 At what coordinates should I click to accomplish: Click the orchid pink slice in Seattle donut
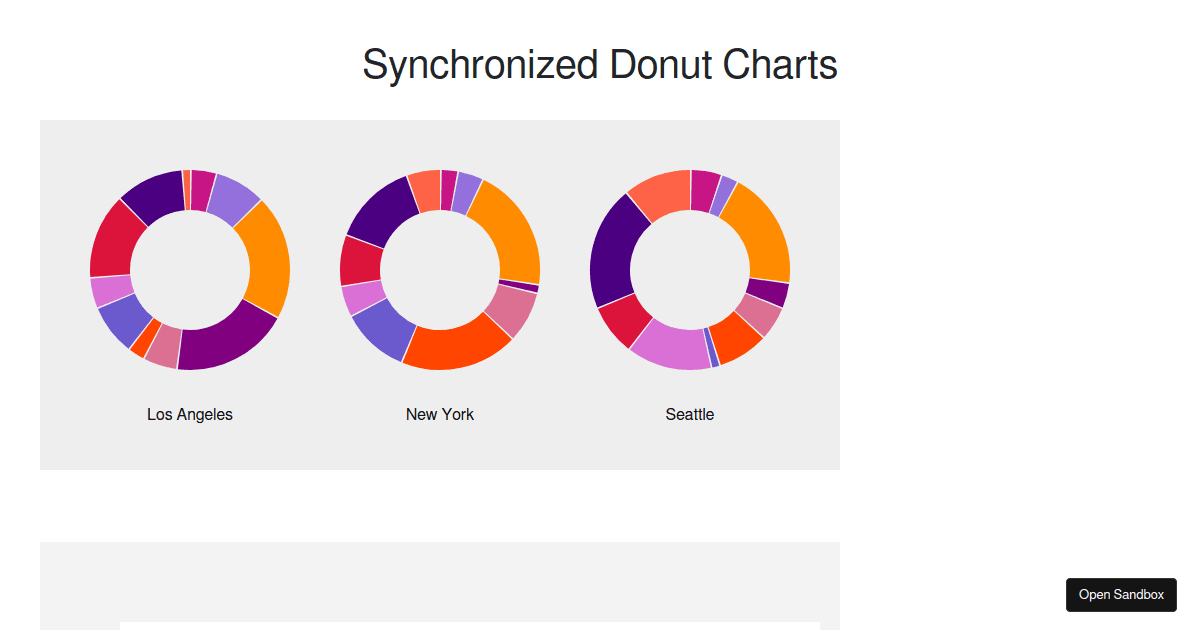tap(671, 346)
